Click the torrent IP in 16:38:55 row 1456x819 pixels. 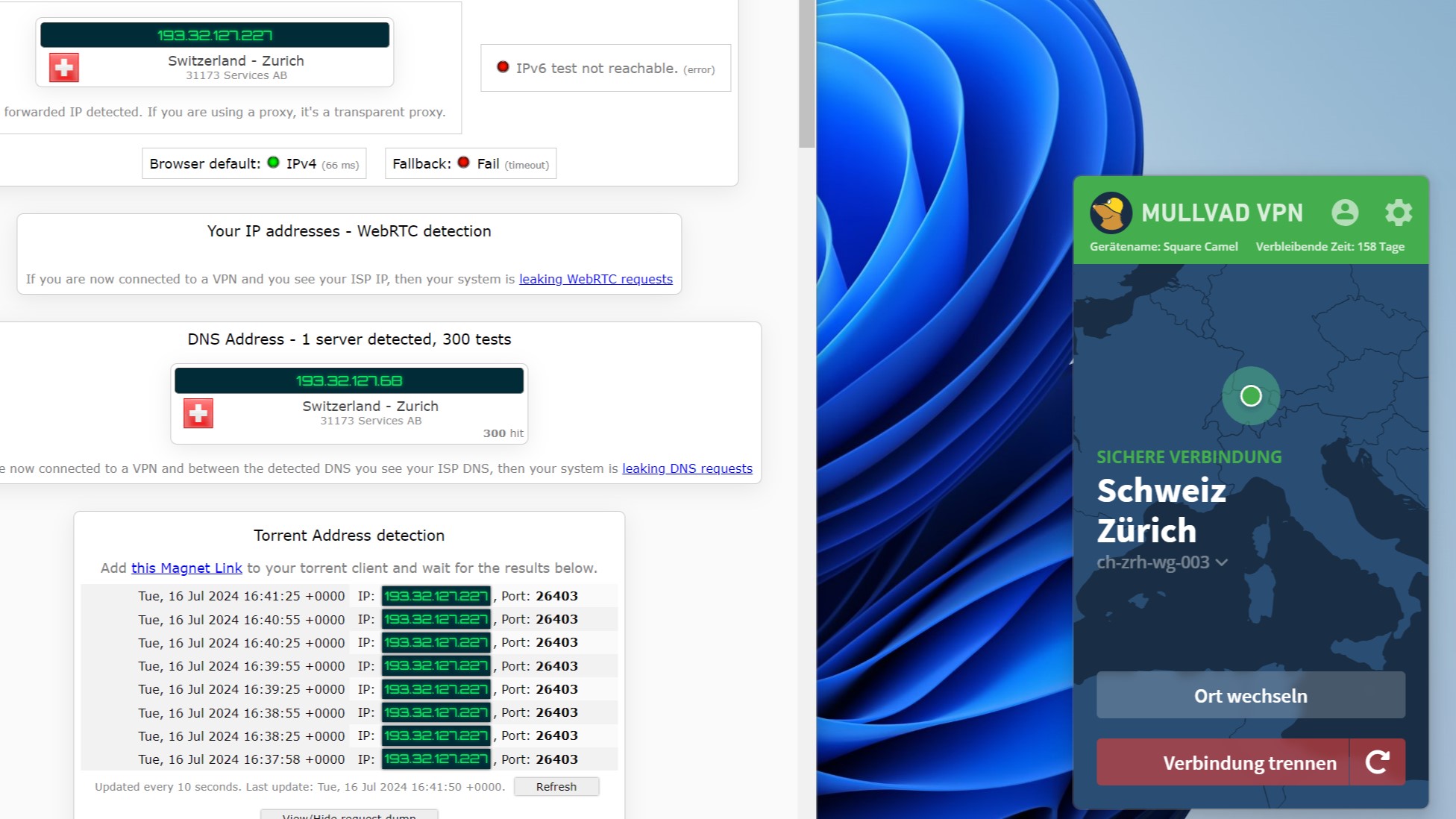click(x=436, y=712)
